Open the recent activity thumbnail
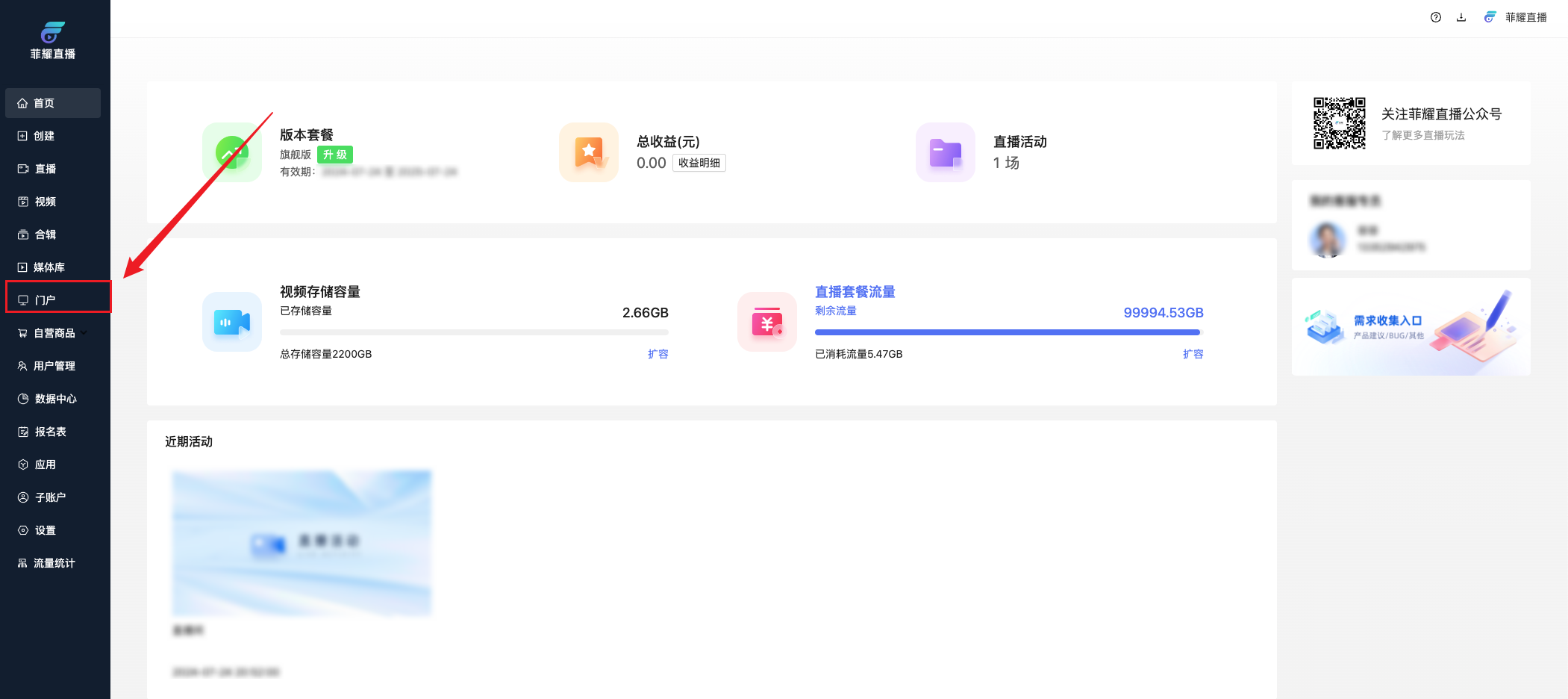 tap(302, 543)
